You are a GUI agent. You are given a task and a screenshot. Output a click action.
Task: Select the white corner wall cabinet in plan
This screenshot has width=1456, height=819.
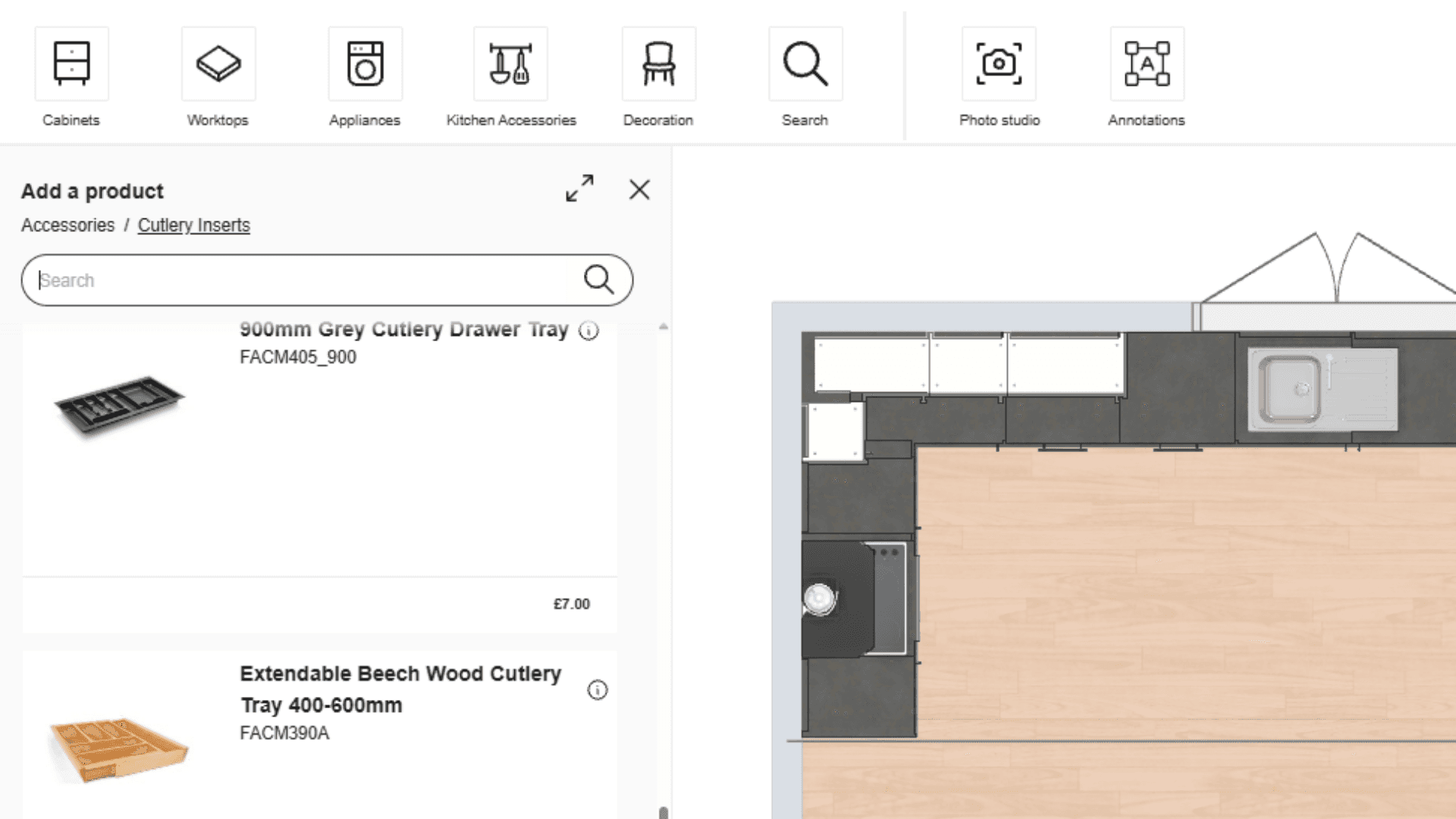[834, 431]
